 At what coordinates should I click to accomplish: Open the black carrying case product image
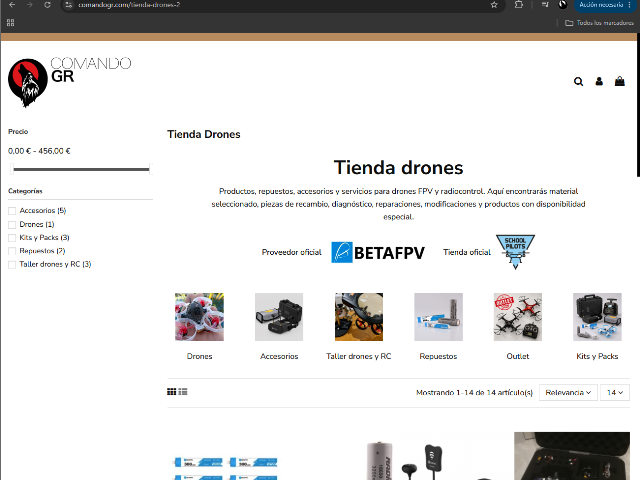(572, 456)
